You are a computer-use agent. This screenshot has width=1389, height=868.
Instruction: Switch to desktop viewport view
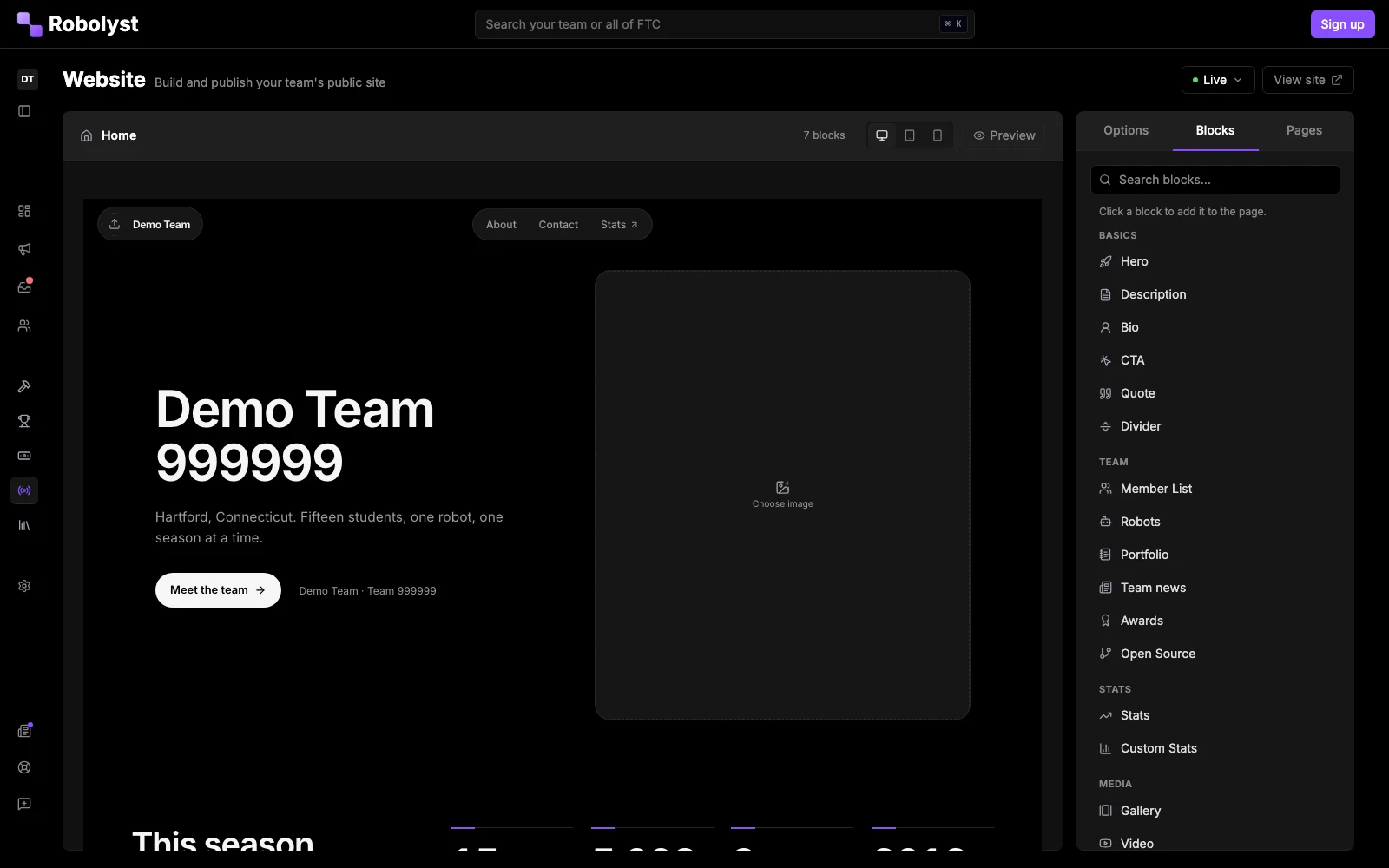pyautogui.click(x=882, y=135)
